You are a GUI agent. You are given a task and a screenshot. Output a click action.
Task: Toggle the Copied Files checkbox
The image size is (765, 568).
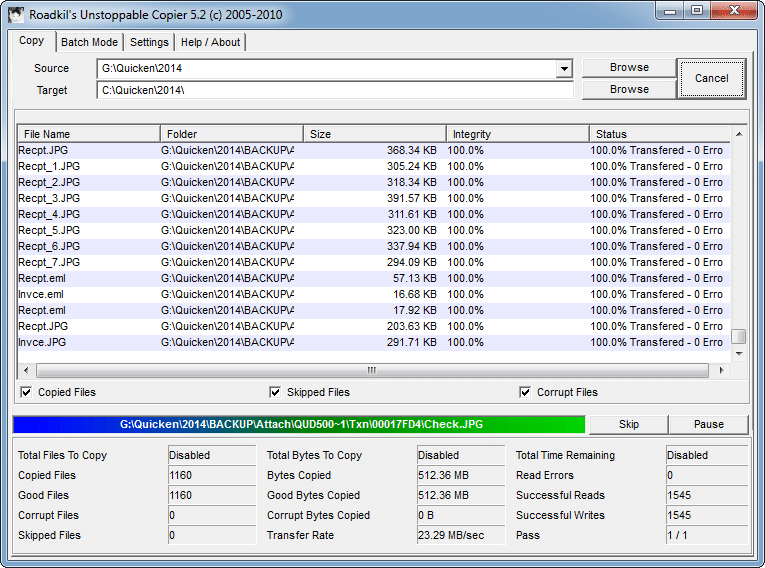click(26, 392)
